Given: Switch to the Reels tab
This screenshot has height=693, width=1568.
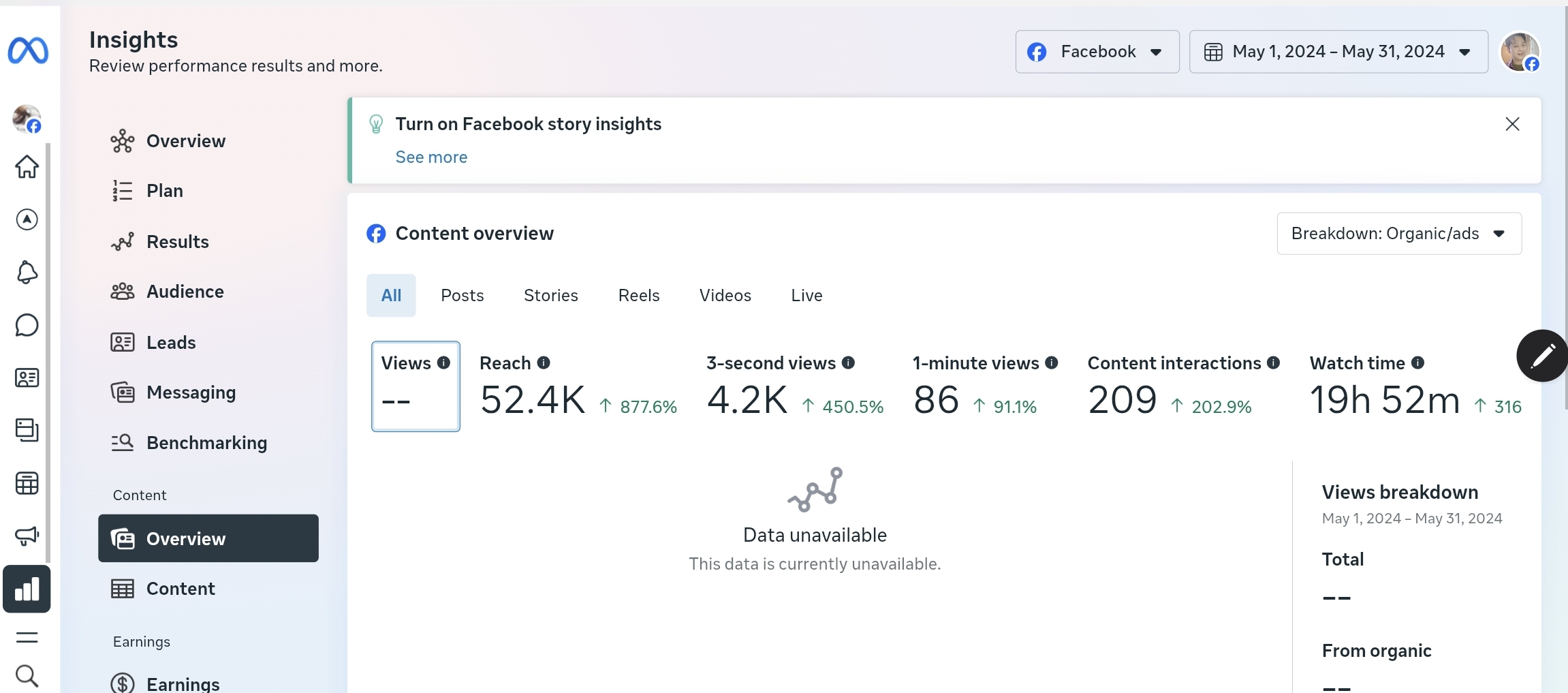Looking at the screenshot, I should click(638, 296).
